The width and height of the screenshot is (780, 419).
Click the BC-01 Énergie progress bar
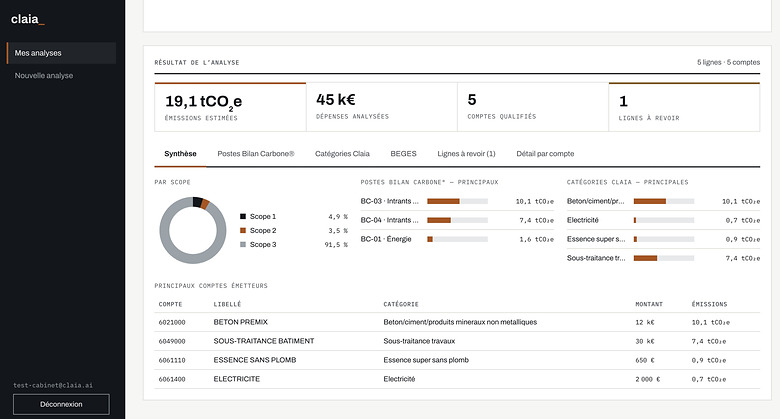pyautogui.click(x=457, y=239)
